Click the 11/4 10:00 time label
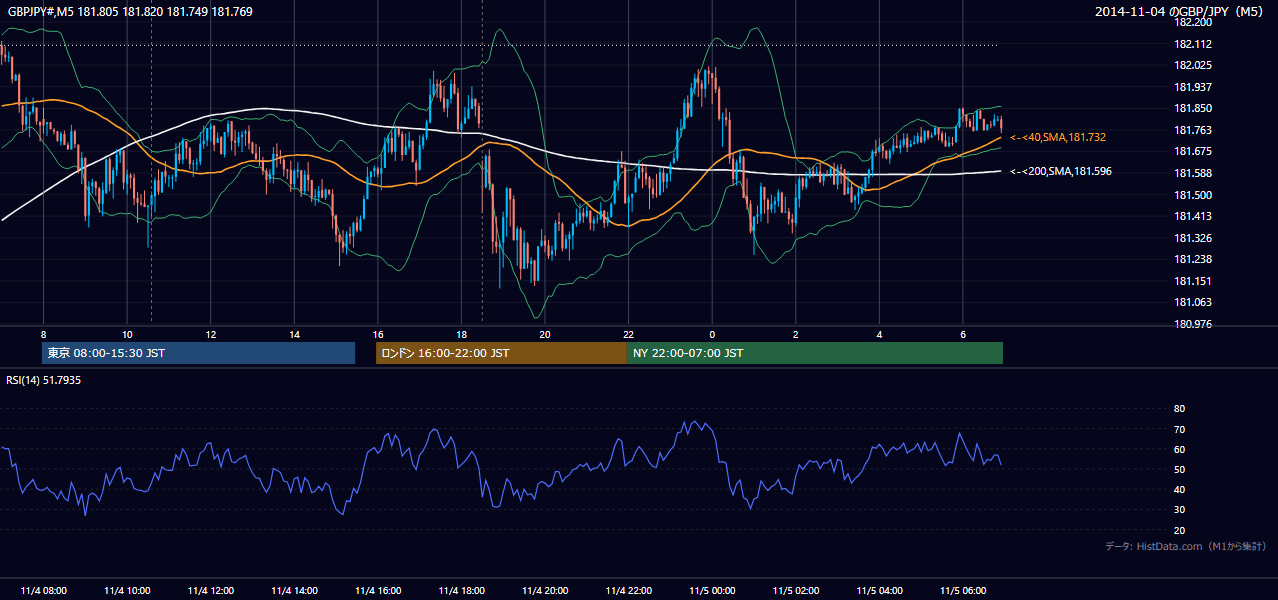1278x600 pixels. [x=127, y=591]
